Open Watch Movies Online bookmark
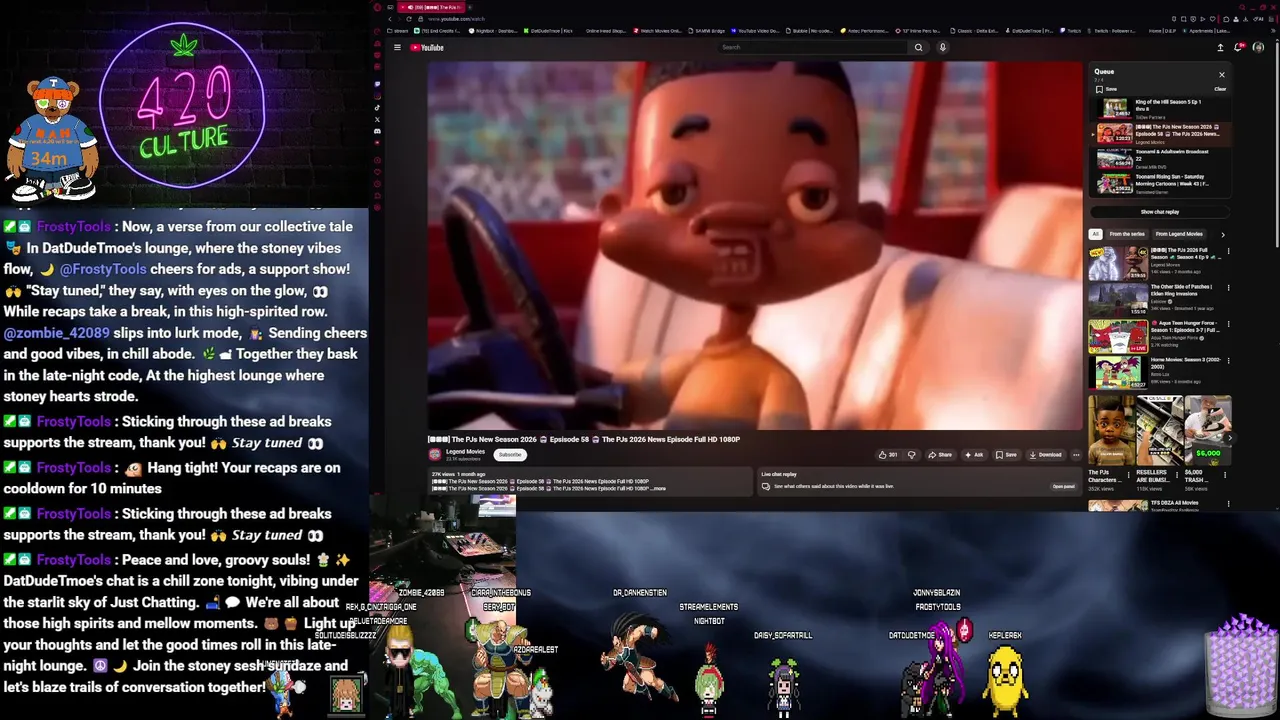Viewport: 1280px width, 720px height. 658,31
